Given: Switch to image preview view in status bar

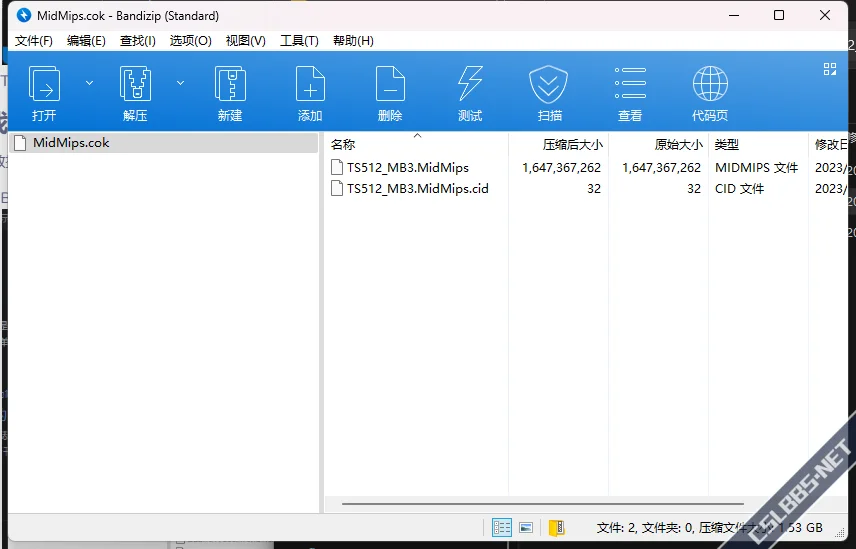Looking at the screenshot, I should 526,527.
